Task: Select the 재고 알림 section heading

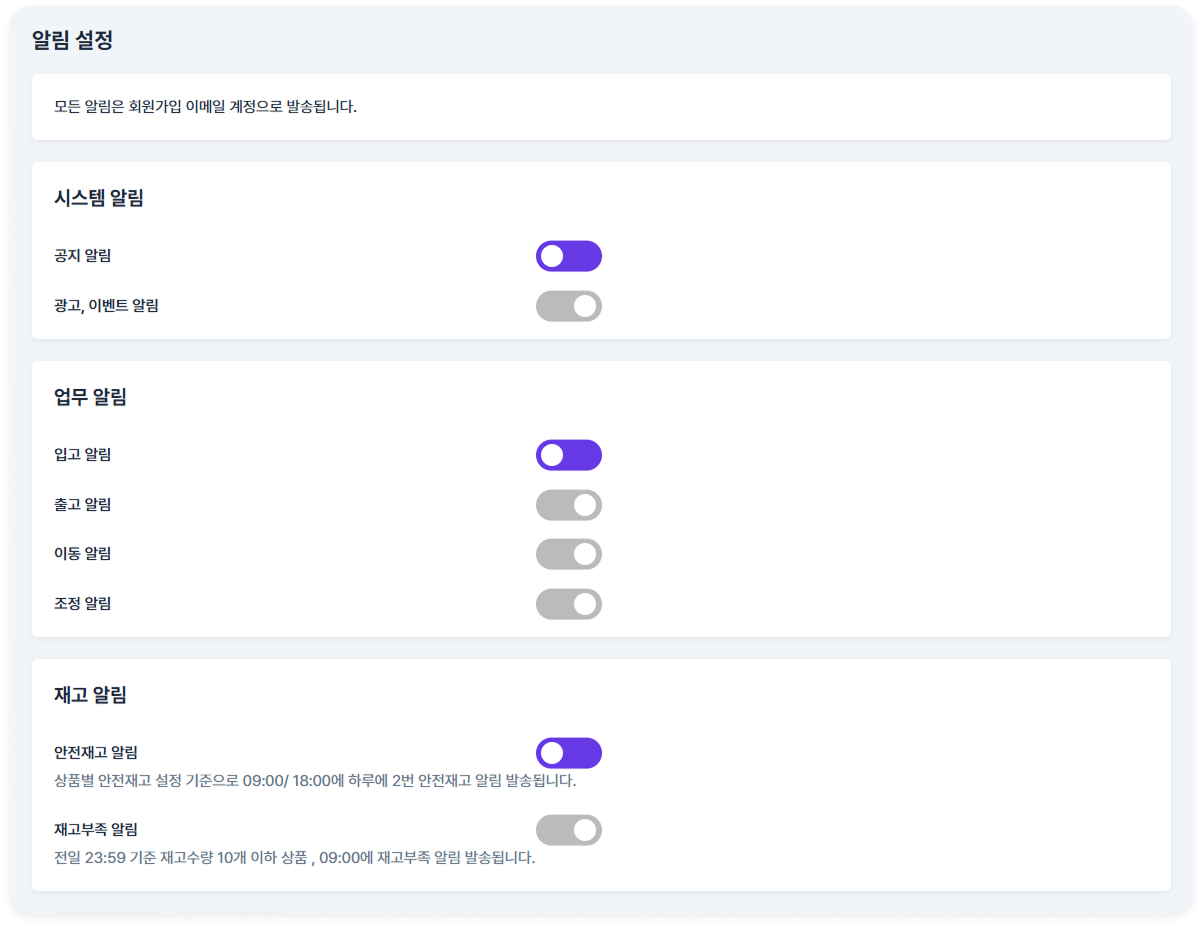Action: (x=90, y=695)
